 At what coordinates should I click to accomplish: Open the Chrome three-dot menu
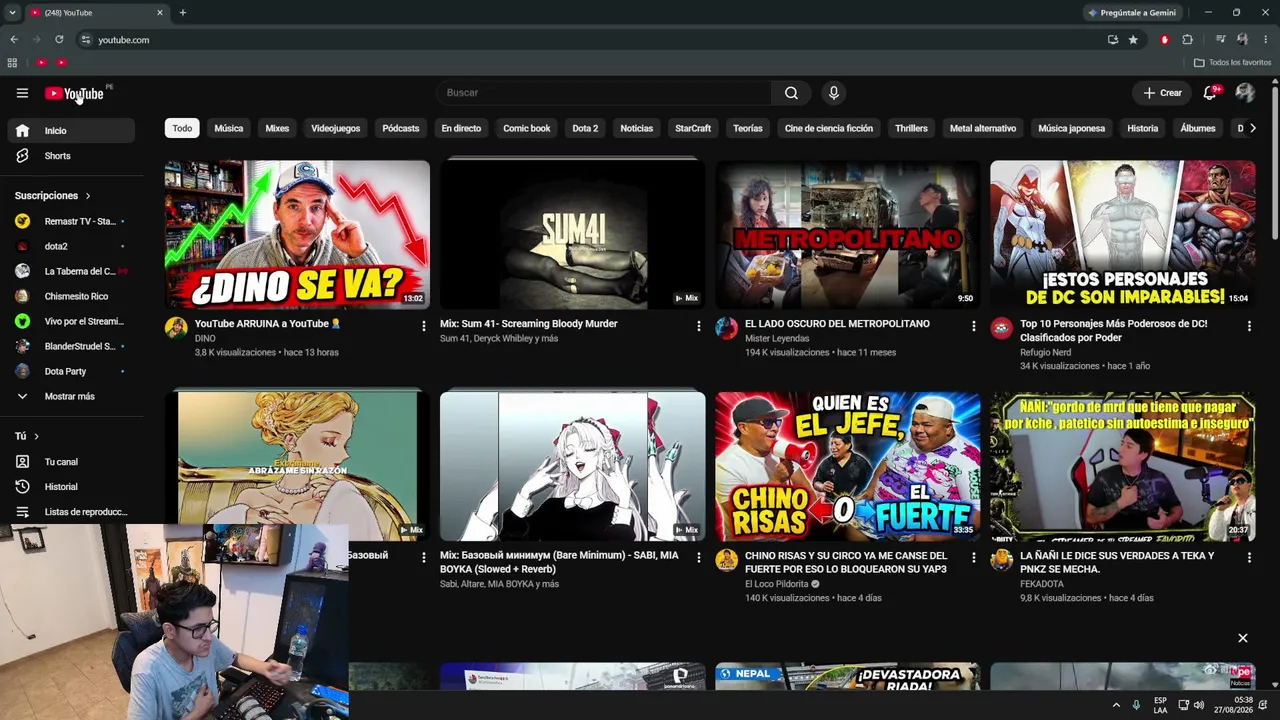click(1266, 40)
